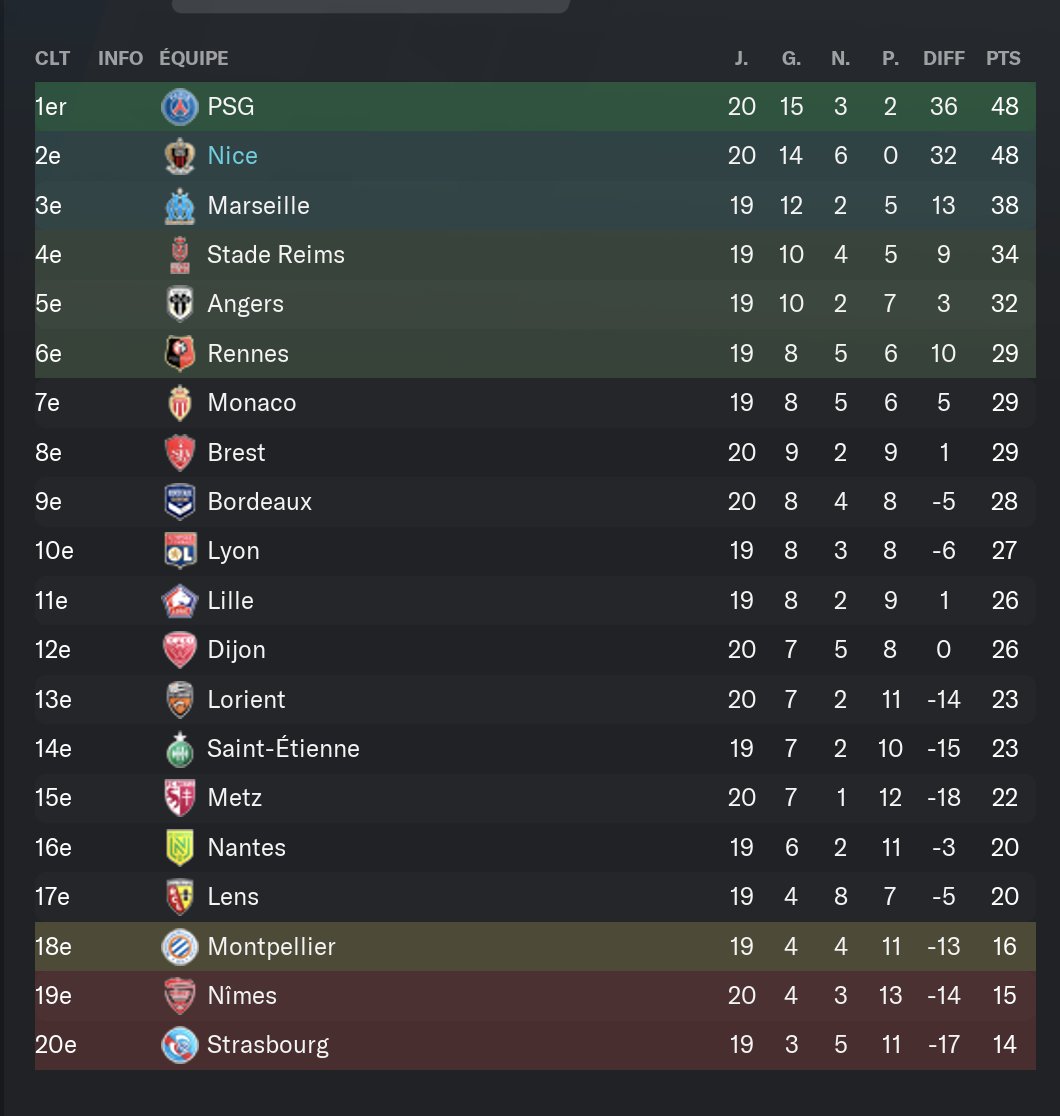
Task: Click the Nice club crest icon
Action: 180,156
